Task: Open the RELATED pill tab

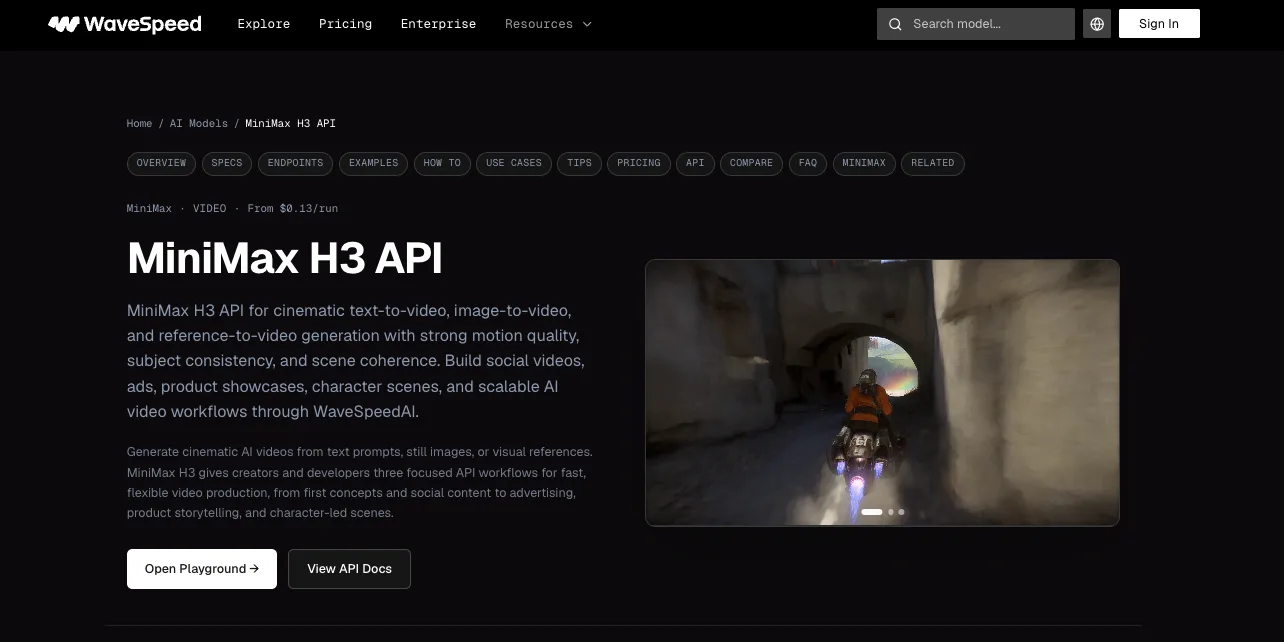Action: click(932, 163)
